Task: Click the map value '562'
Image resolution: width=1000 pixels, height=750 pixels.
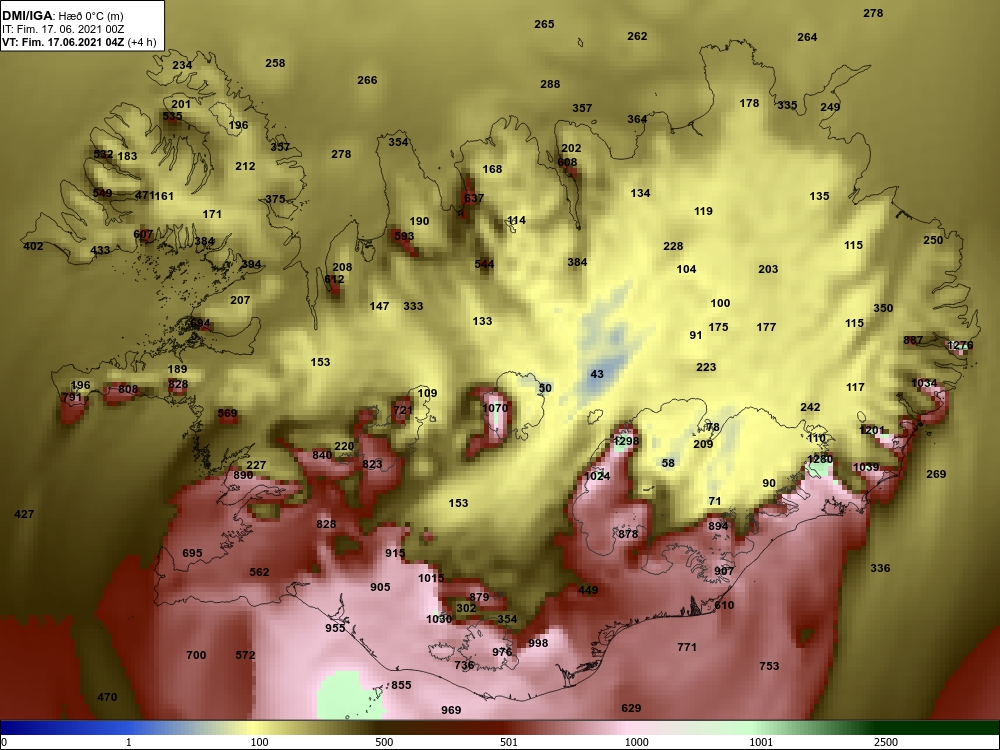Action: click(259, 572)
